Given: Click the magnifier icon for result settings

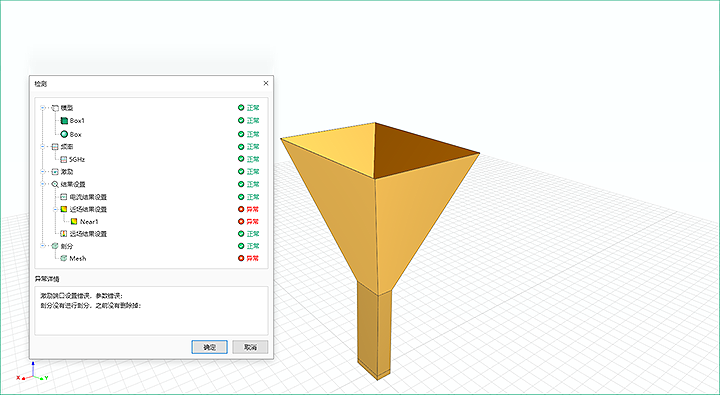Looking at the screenshot, I should tap(55, 184).
